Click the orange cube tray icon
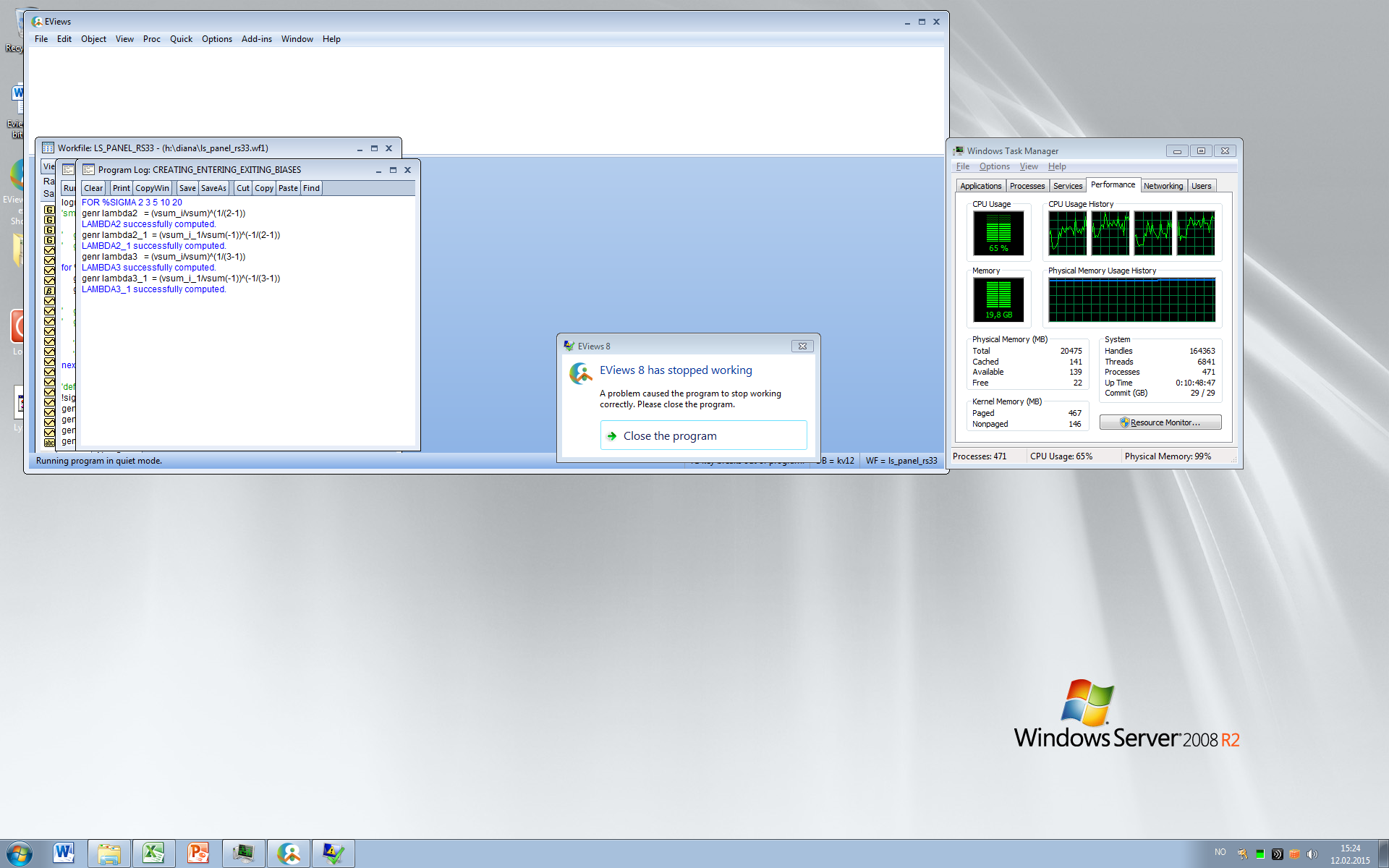Image resolution: width=1389 pixels, height=868 pixels. [x=1295, y=854]
